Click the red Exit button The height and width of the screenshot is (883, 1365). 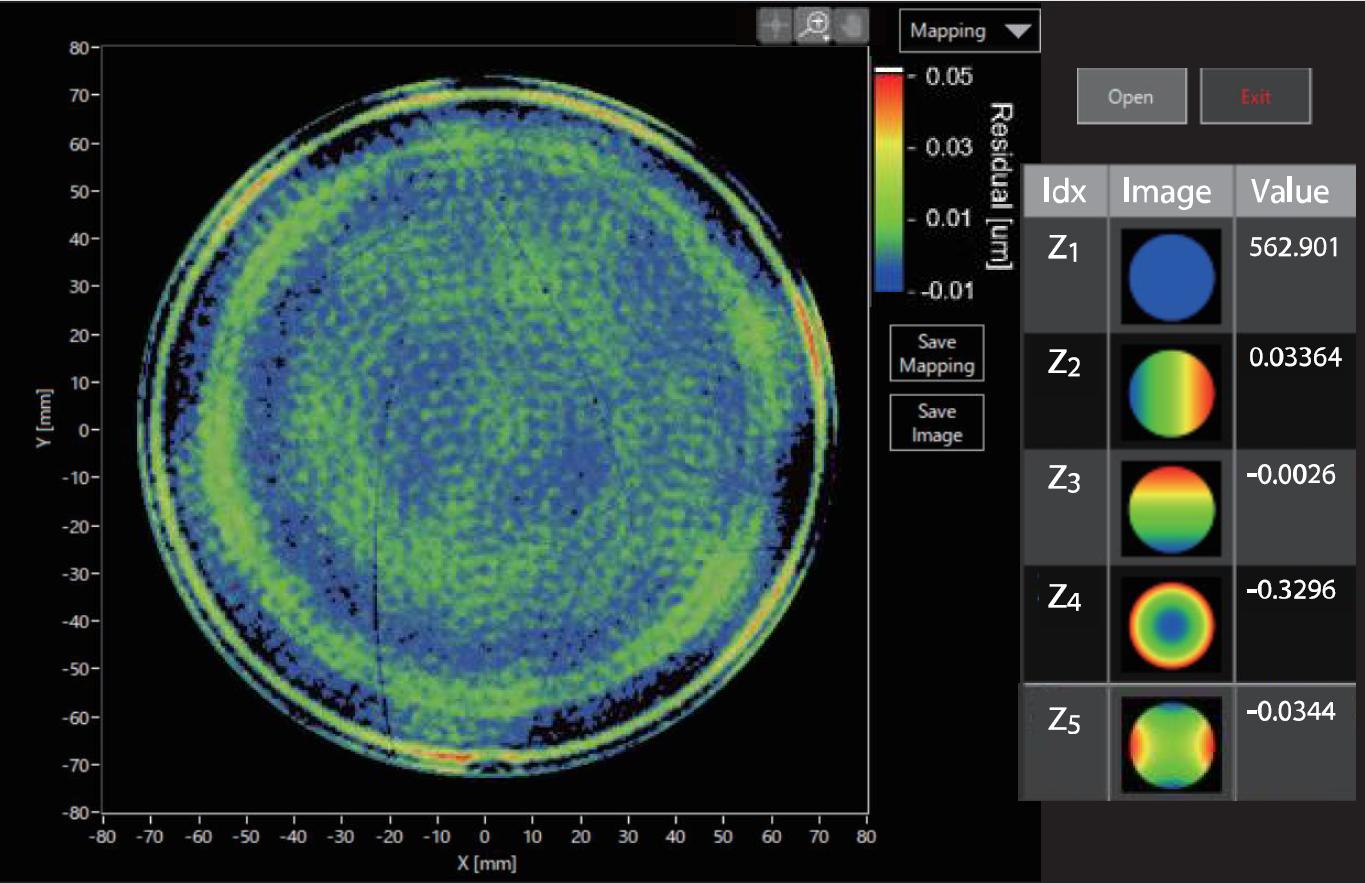tap(1255, 96)
